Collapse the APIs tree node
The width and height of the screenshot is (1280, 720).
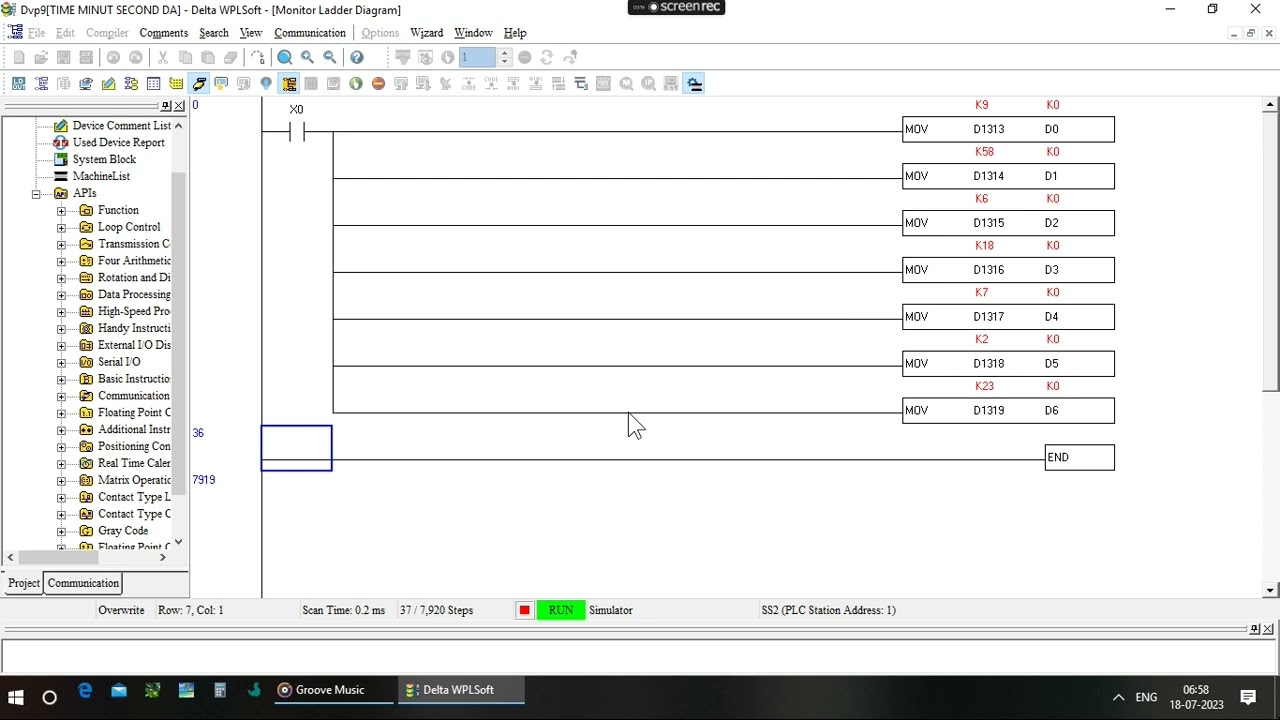(36, 194)
